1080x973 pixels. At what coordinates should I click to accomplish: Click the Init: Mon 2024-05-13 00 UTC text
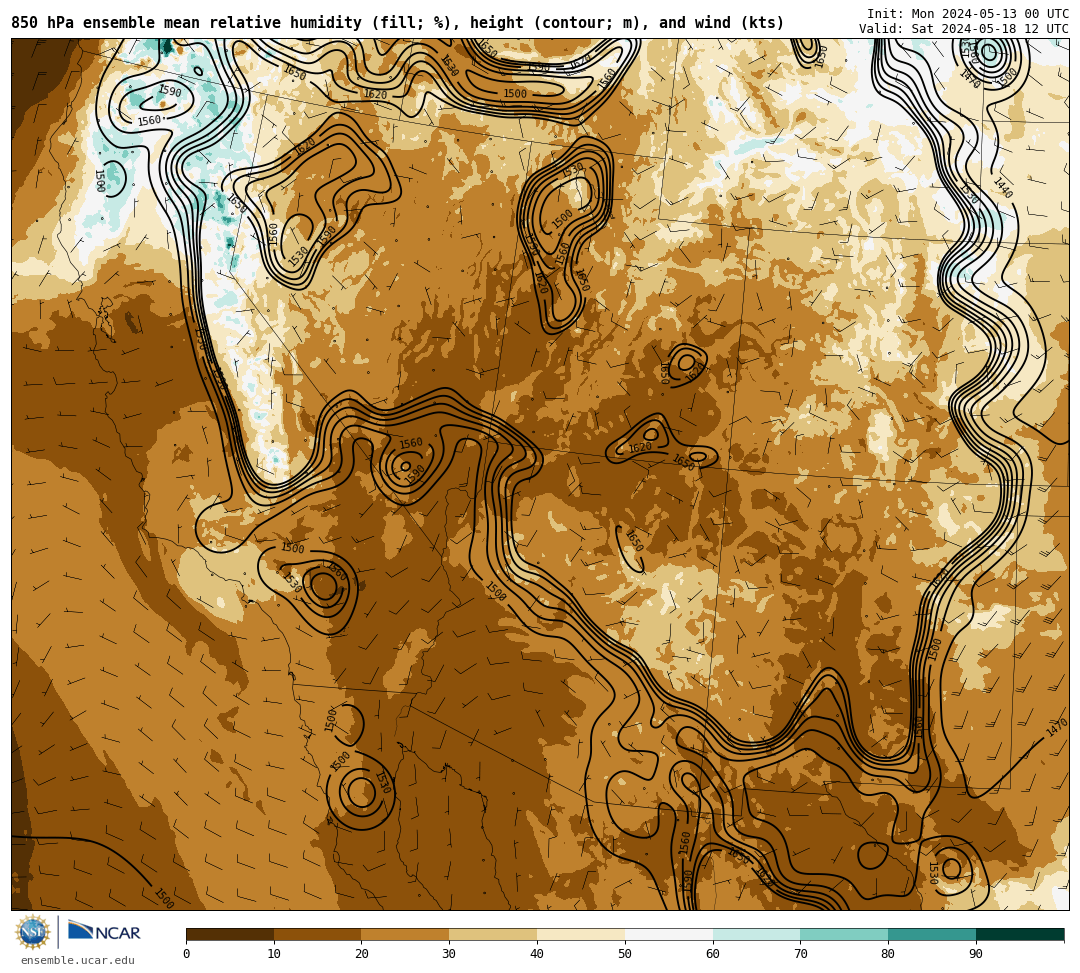[x=968, y=14]
